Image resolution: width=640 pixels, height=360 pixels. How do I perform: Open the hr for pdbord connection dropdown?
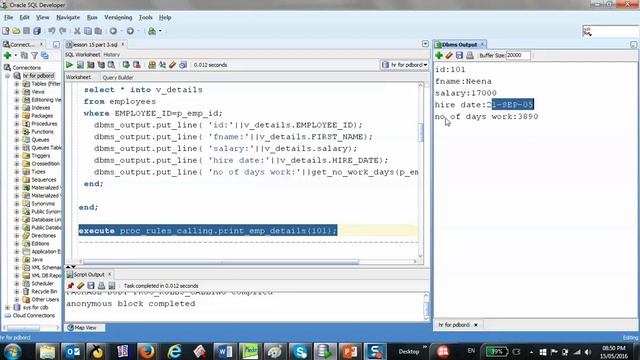[x=404, y=65]
